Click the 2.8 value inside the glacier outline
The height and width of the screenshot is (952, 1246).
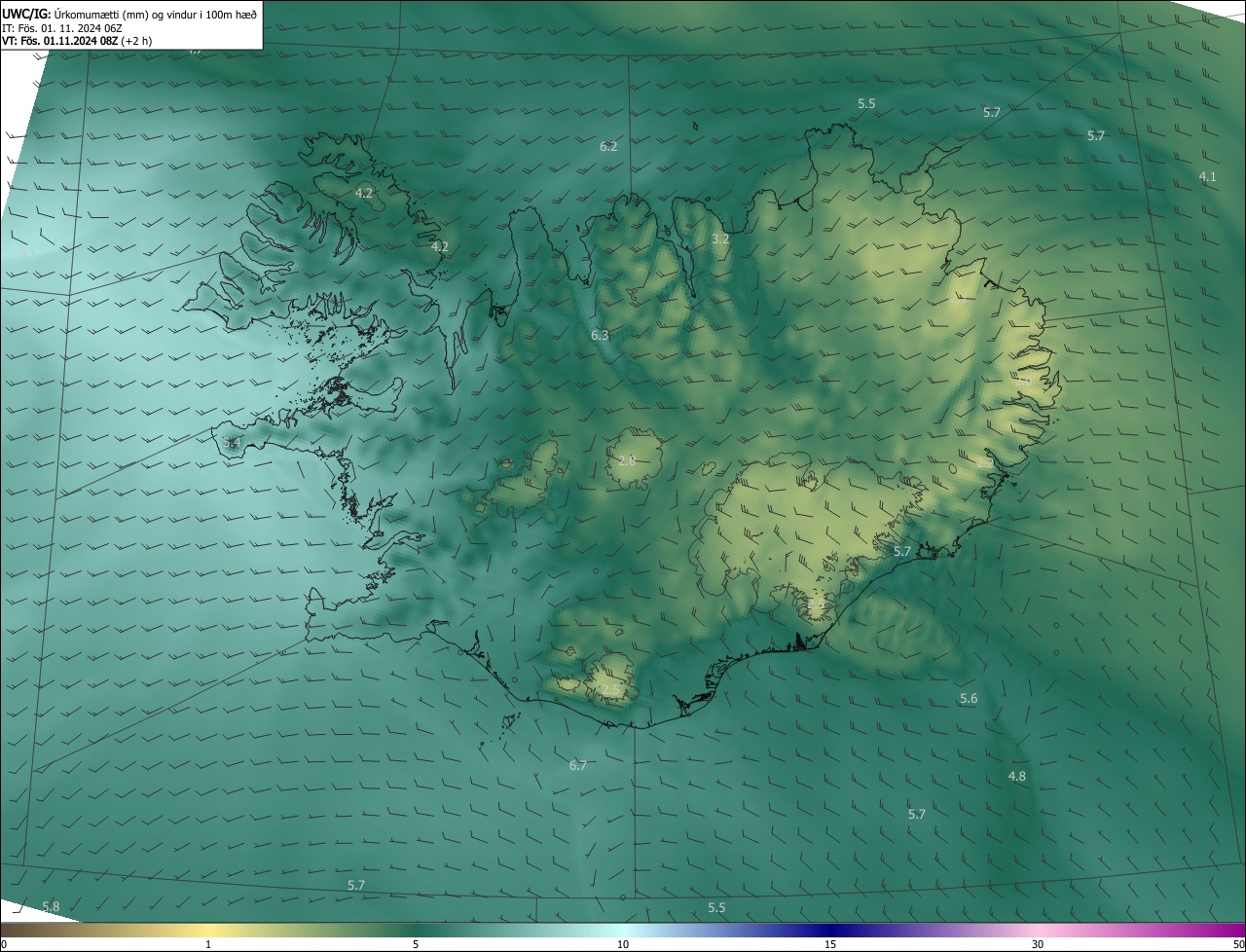[627, 459]
